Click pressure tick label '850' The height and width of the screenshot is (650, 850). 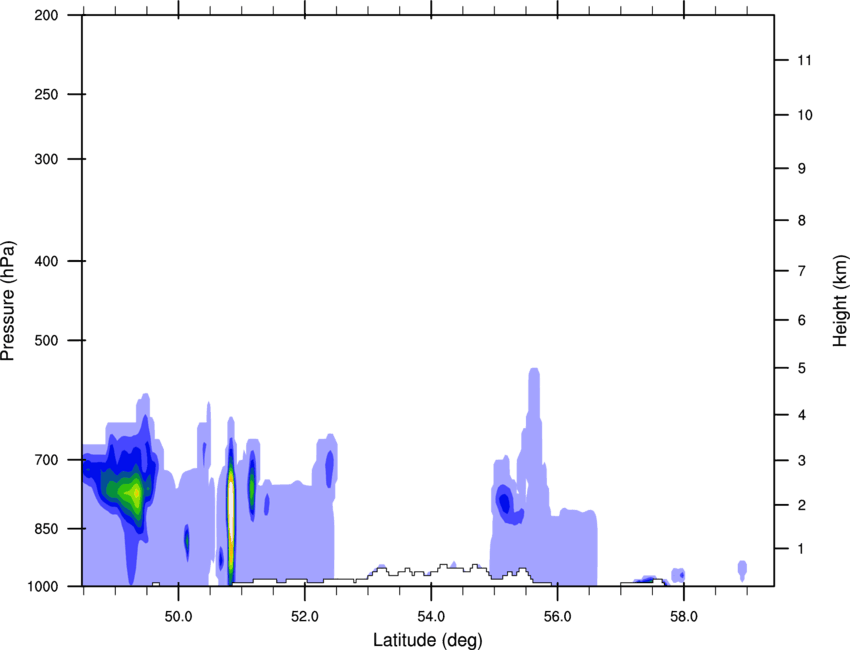pos(46,529)
